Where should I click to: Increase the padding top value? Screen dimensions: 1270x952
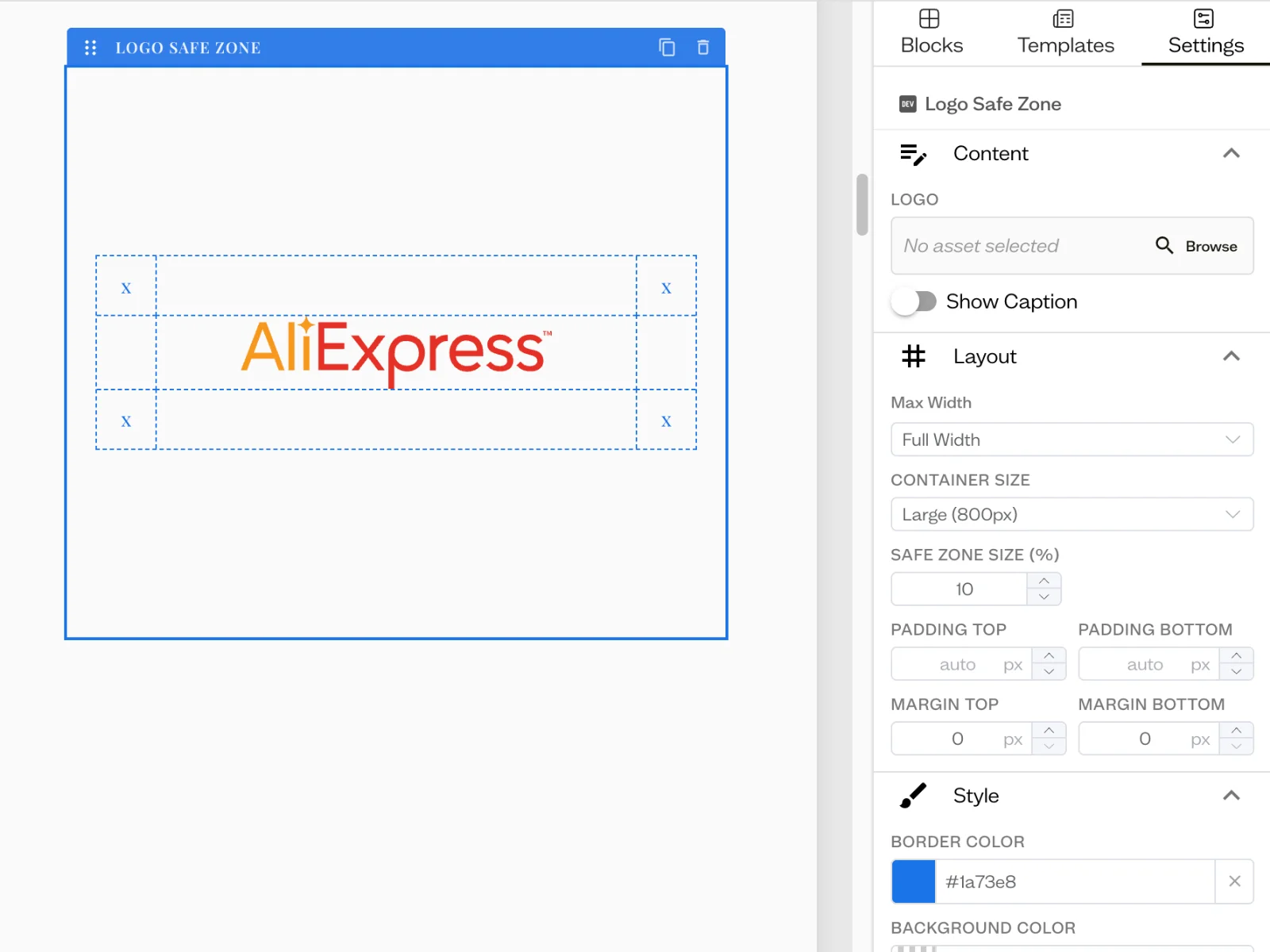[x=1049, y=655]
